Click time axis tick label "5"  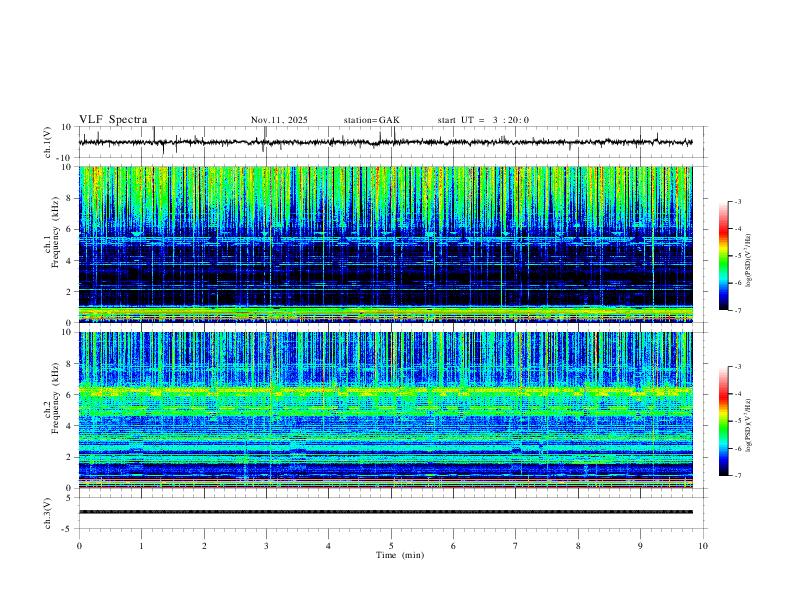(391, 546)
